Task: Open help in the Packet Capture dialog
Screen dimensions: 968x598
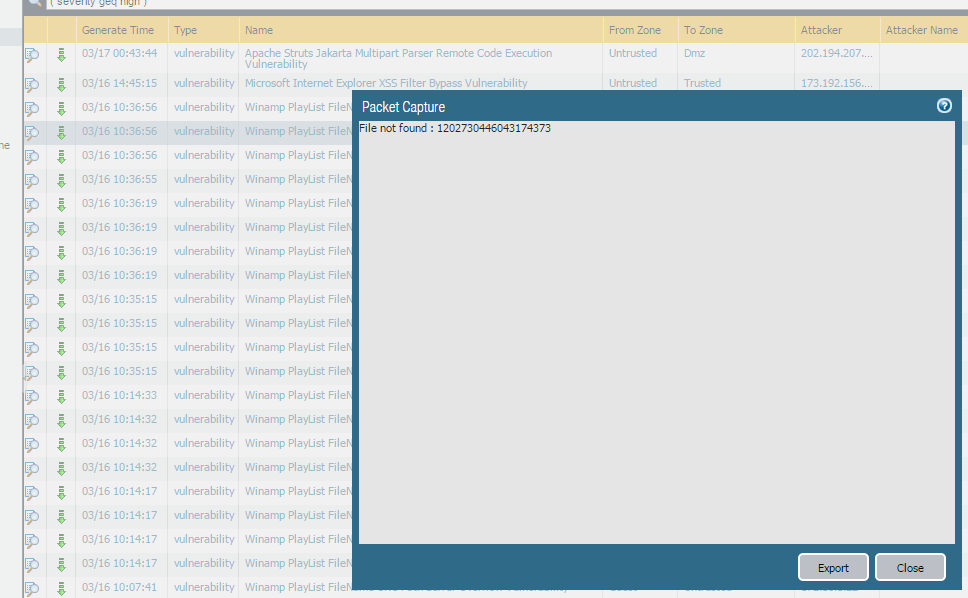Action: pos(944,106)
